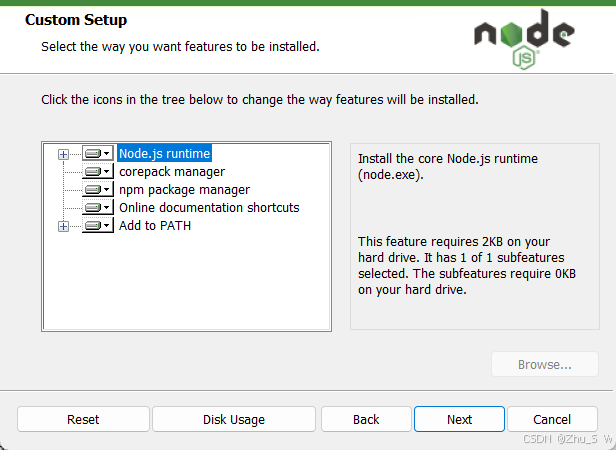Select Online documentation shortcuts feature row
The image size is (616, 450).
pyautogui.click(x=209, y=208)
